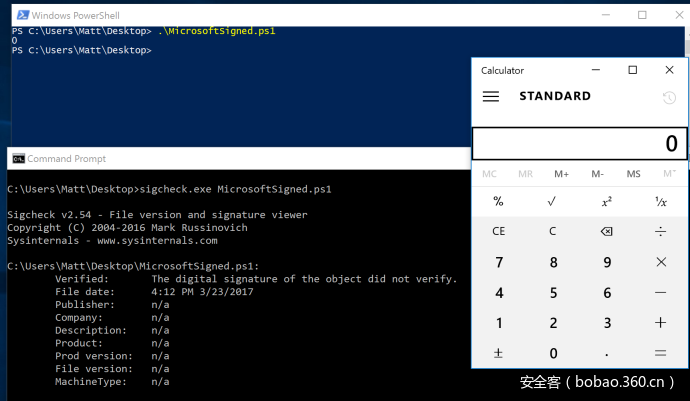Click the Command Prompt window title
690x401 pixels.
pos(66,158)
